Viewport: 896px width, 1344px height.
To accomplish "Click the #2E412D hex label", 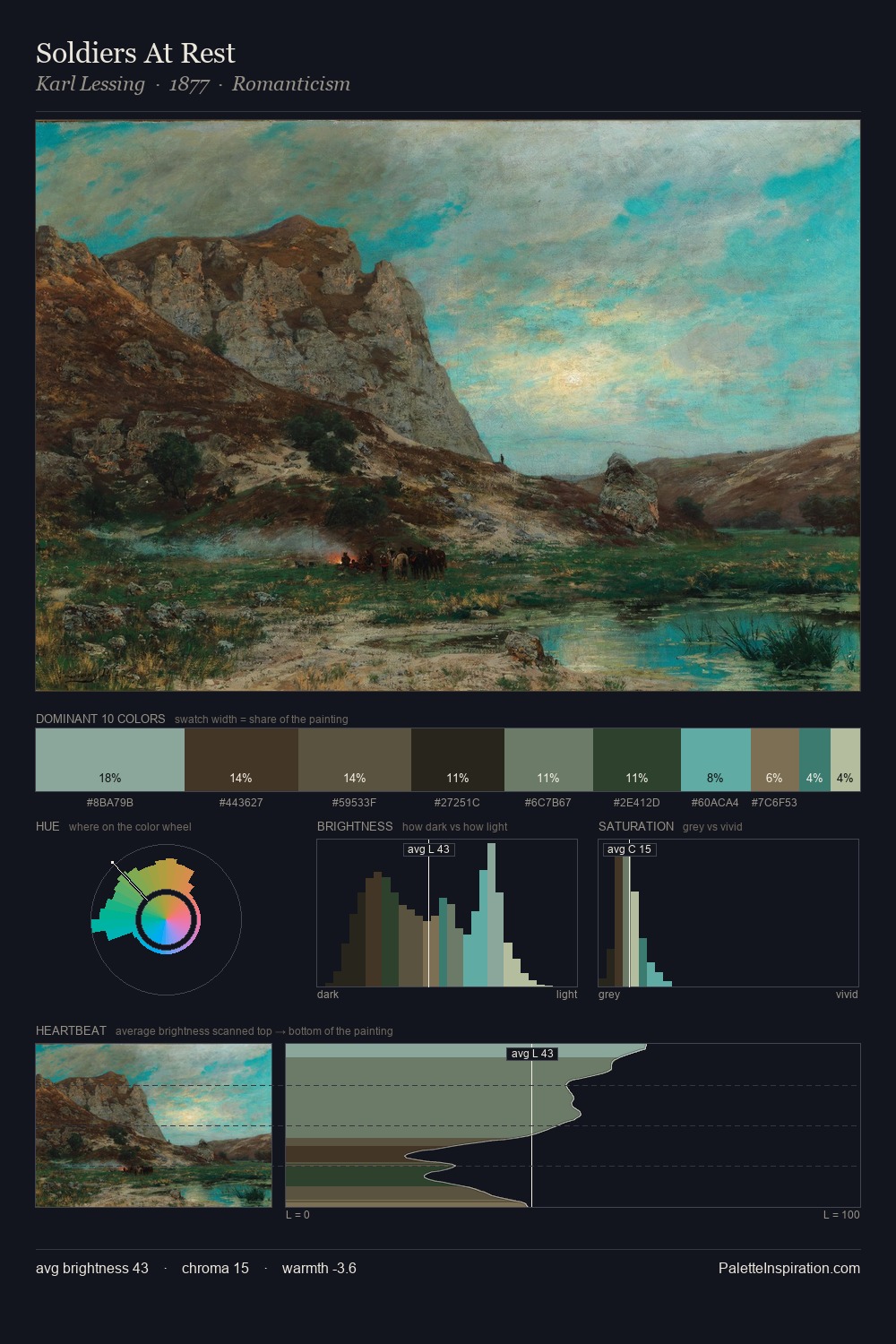I will coord(637,803).
